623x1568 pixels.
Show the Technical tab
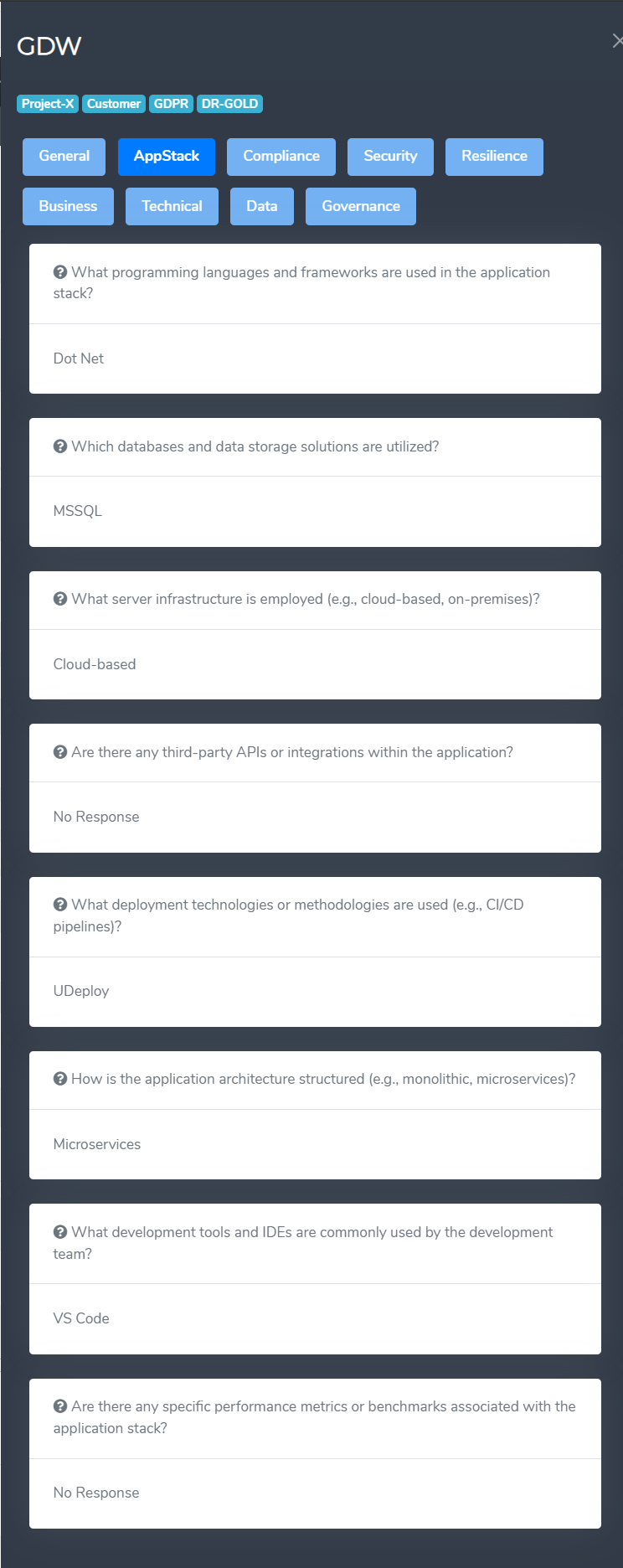(172, 207)
